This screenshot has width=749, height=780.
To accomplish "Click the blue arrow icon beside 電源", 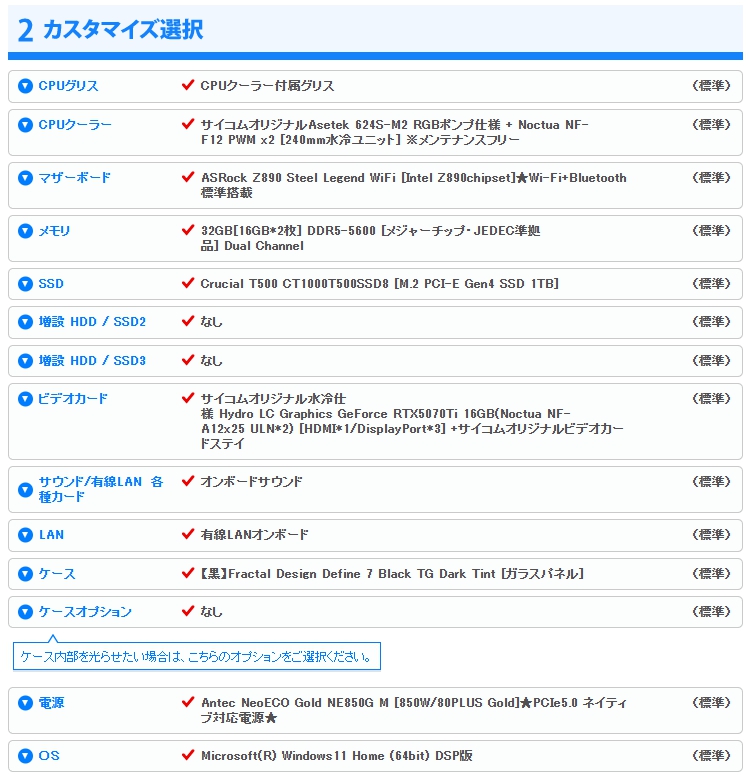I will pyautogui.click(x=25, y=703).
